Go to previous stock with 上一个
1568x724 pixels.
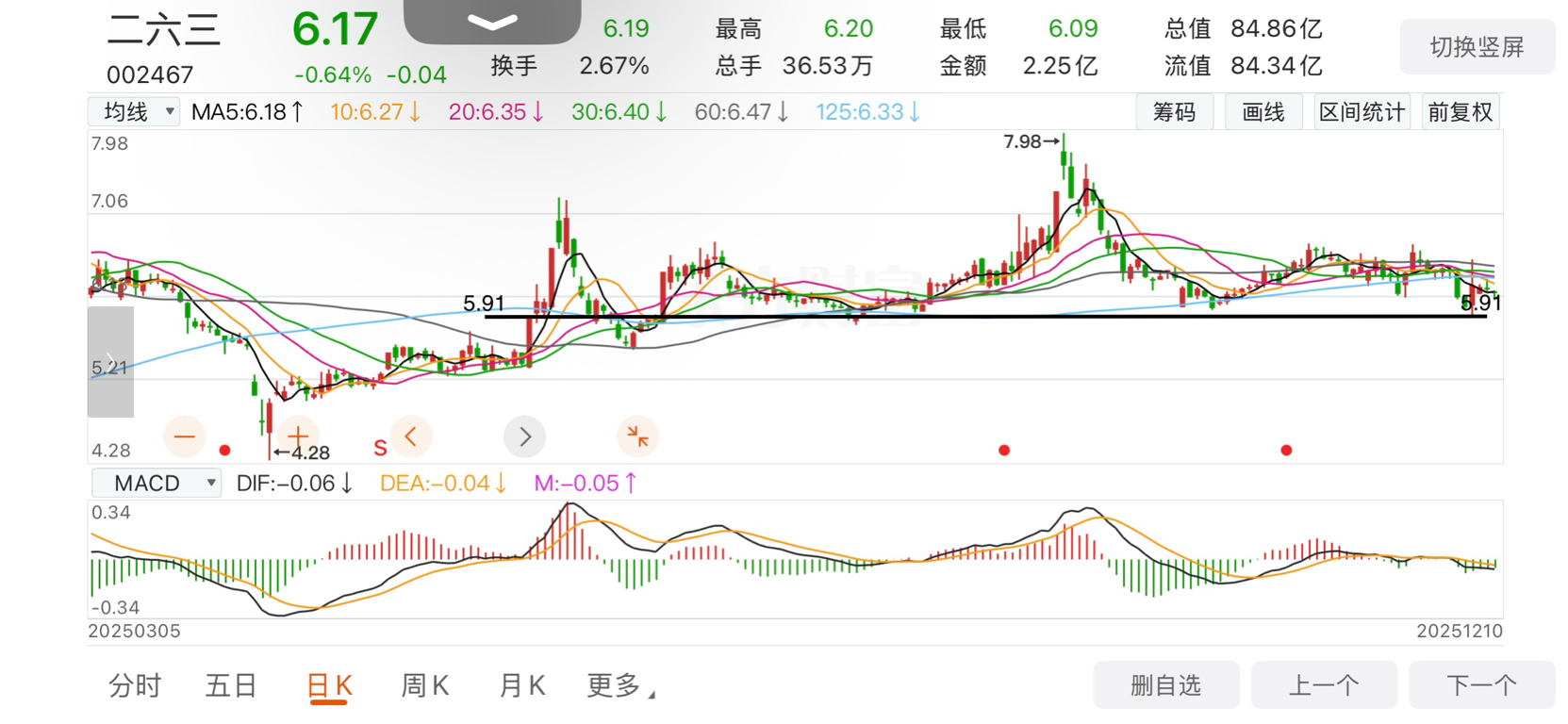coord(1324,685)
